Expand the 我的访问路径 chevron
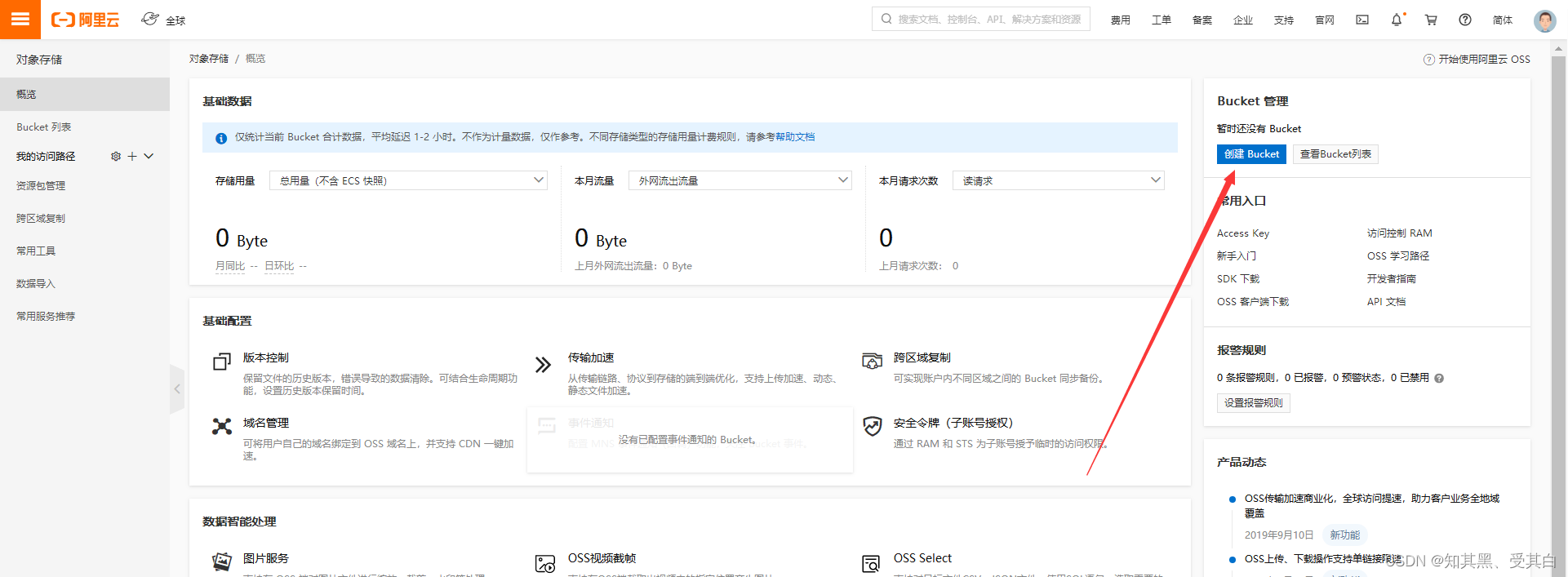Image resolution: width=1568 pixels, height=577 pixels. [x=149, y=156]
